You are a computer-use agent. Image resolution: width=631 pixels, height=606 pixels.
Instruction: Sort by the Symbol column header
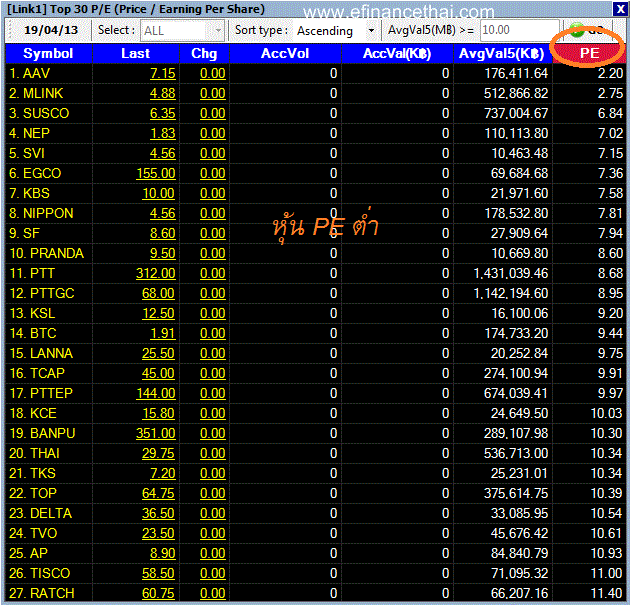pyautogui.click(x=48, y=54)
